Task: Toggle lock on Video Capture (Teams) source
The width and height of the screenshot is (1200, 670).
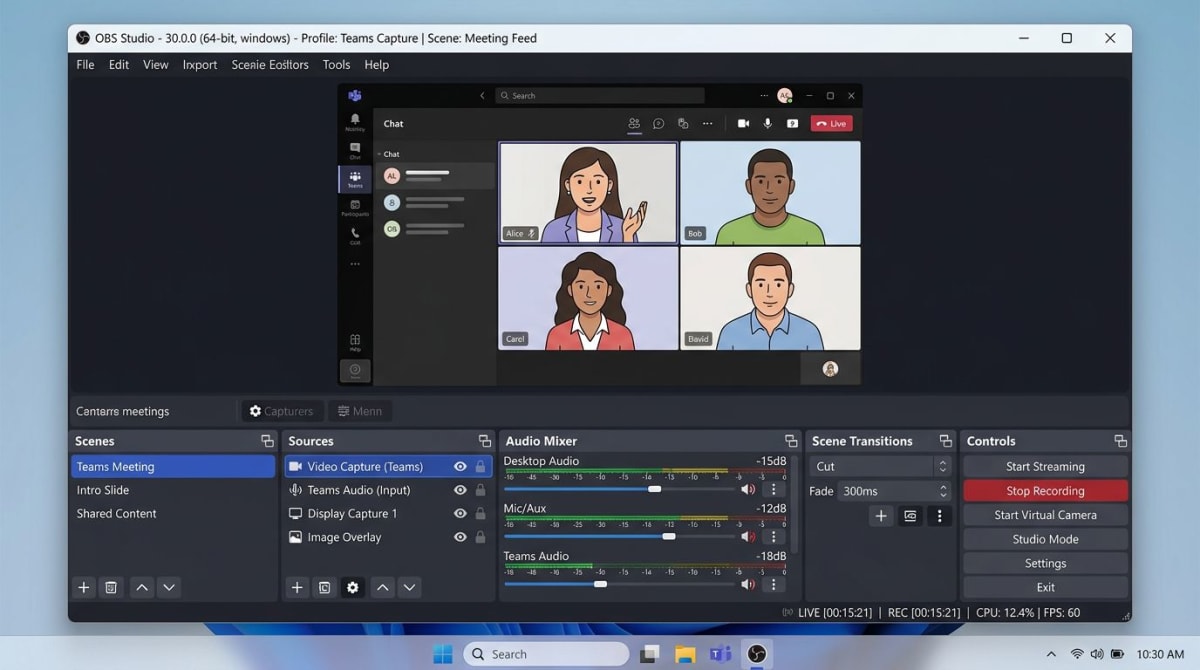Action: (x=481, y=466)
